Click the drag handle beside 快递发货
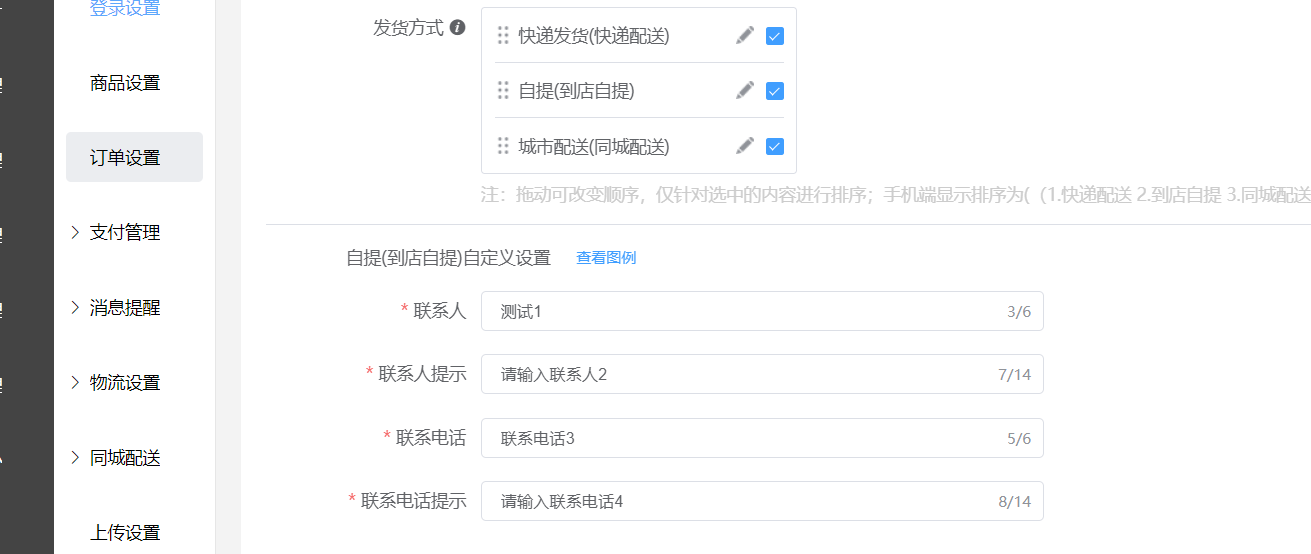The height and width of the screenshot is (554, 1311). pos(503,36)
